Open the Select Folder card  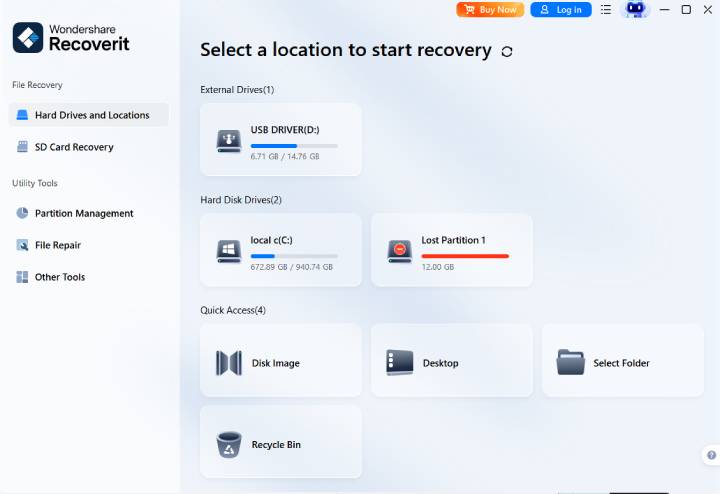pos(623,360)
